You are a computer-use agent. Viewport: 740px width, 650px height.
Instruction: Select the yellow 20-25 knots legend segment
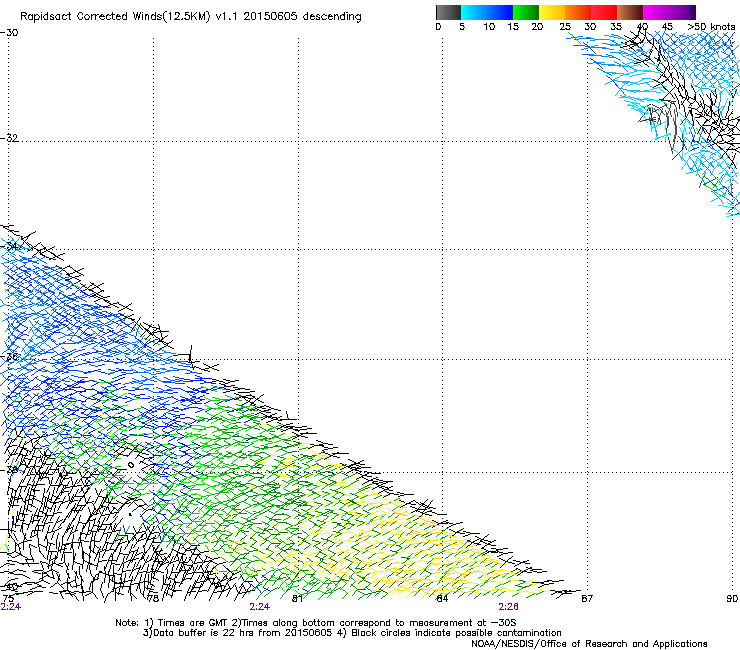552,12
